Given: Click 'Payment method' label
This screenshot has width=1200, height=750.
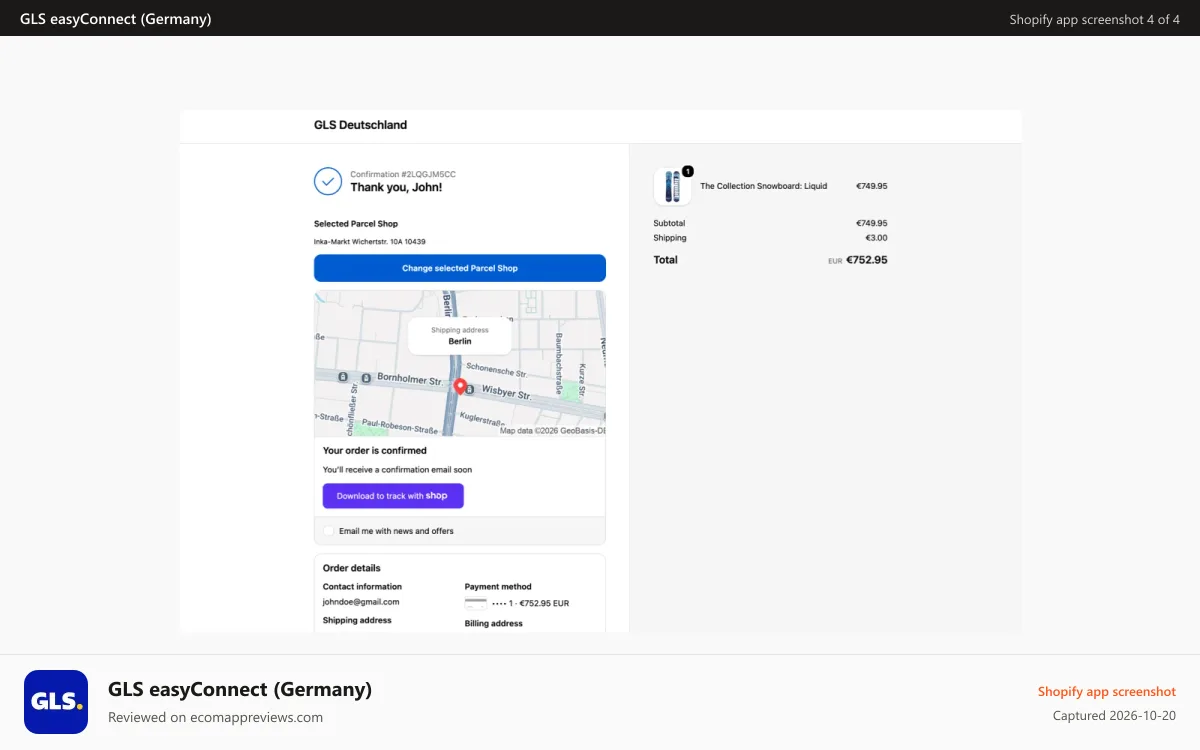Looking at the screenshot, I should tap(498, 587).
